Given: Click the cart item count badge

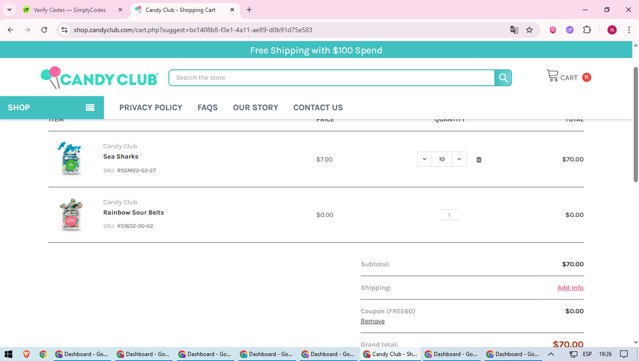Looking at the screenshot, I should point(586,77).
